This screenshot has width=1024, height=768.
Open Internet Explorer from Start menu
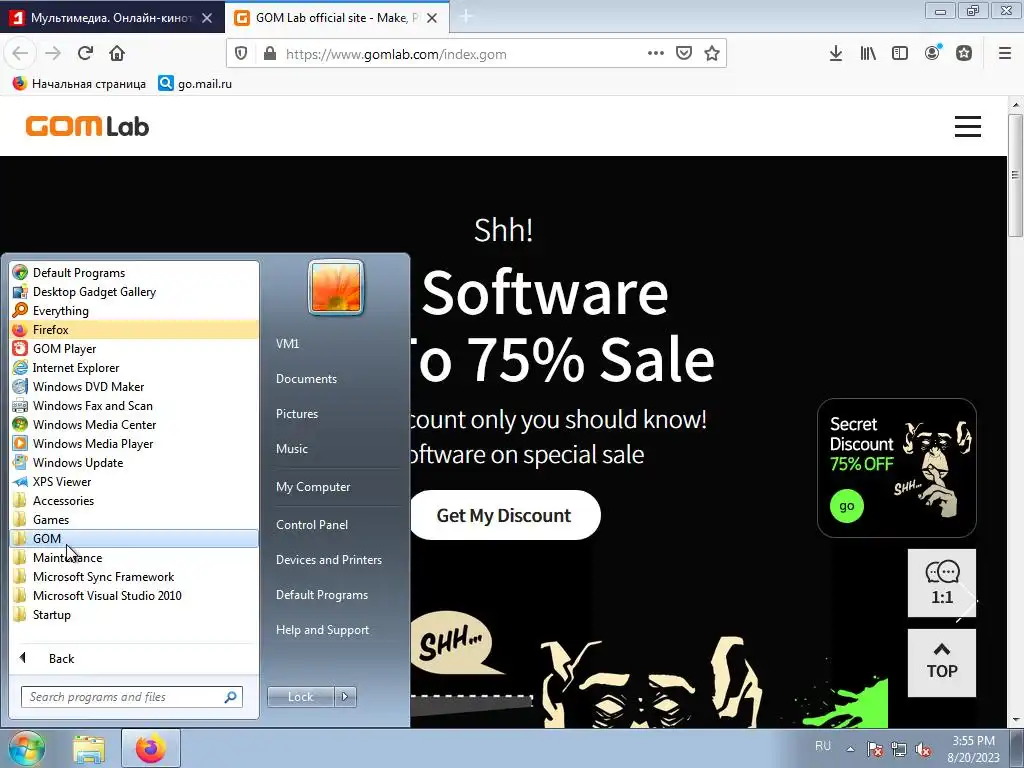click(x=135, y=368)
